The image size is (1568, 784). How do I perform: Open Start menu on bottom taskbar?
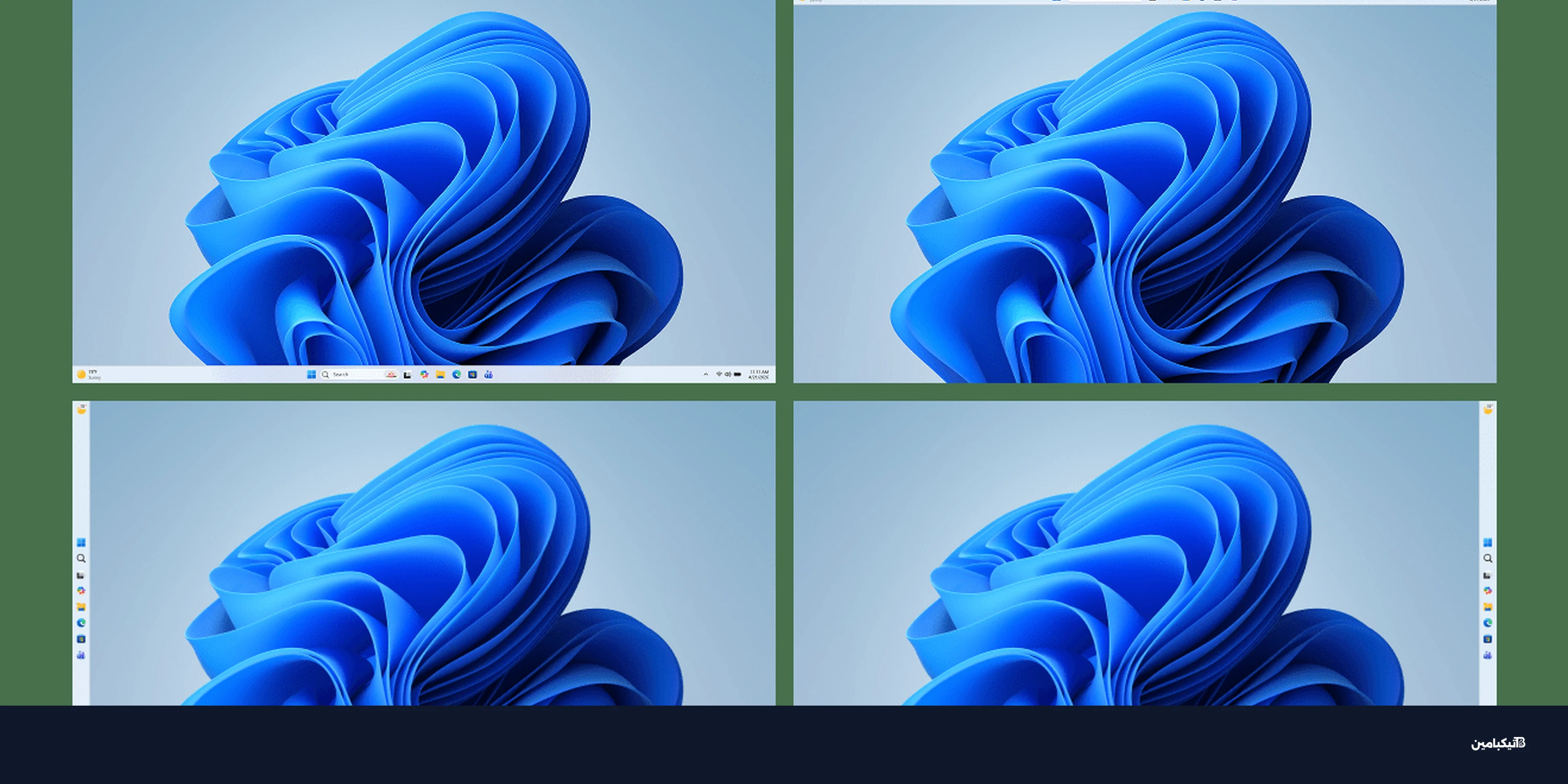311,374
